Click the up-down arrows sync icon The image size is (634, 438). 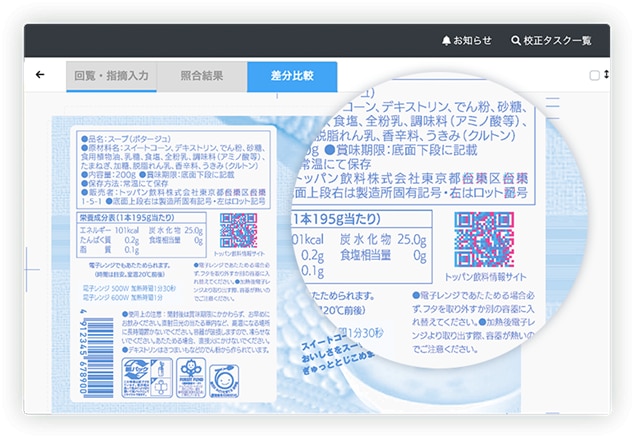pyautogui.click(x=607, y=74)
